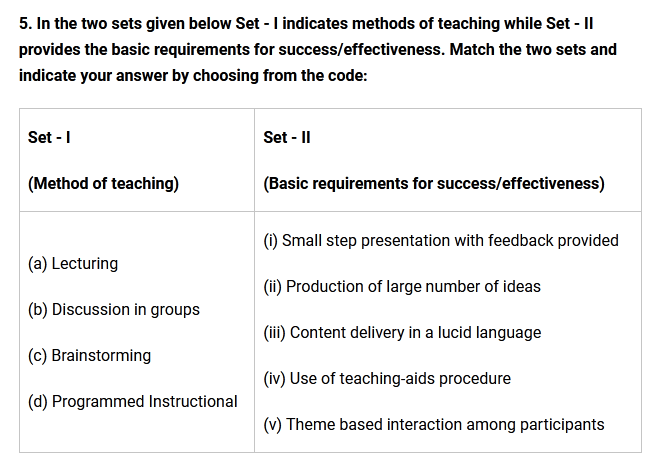Viewport: 659px width, 463px height.
Task: Select option (c) Brainstorming
Action: pos(90,356)
